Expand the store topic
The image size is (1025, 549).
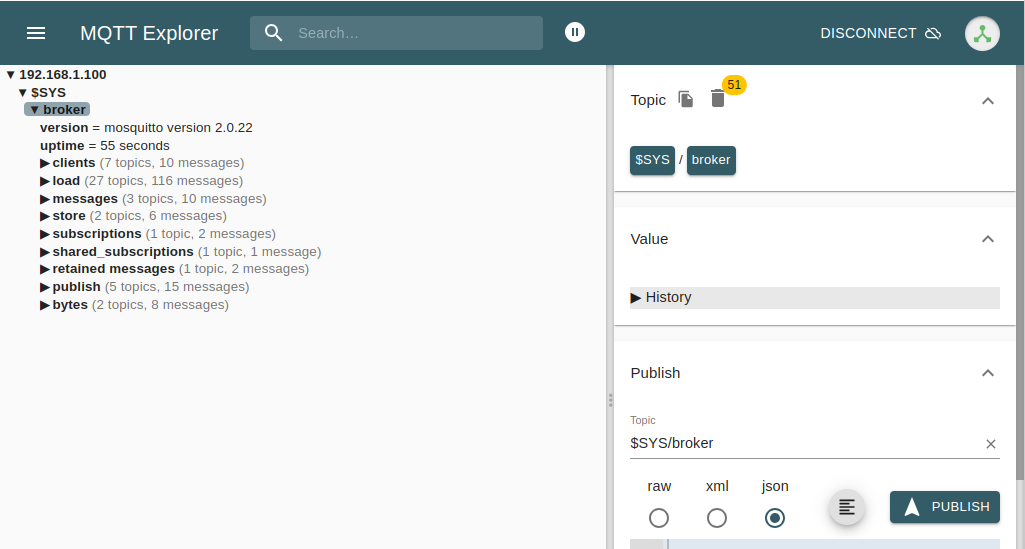coord(44,216)
